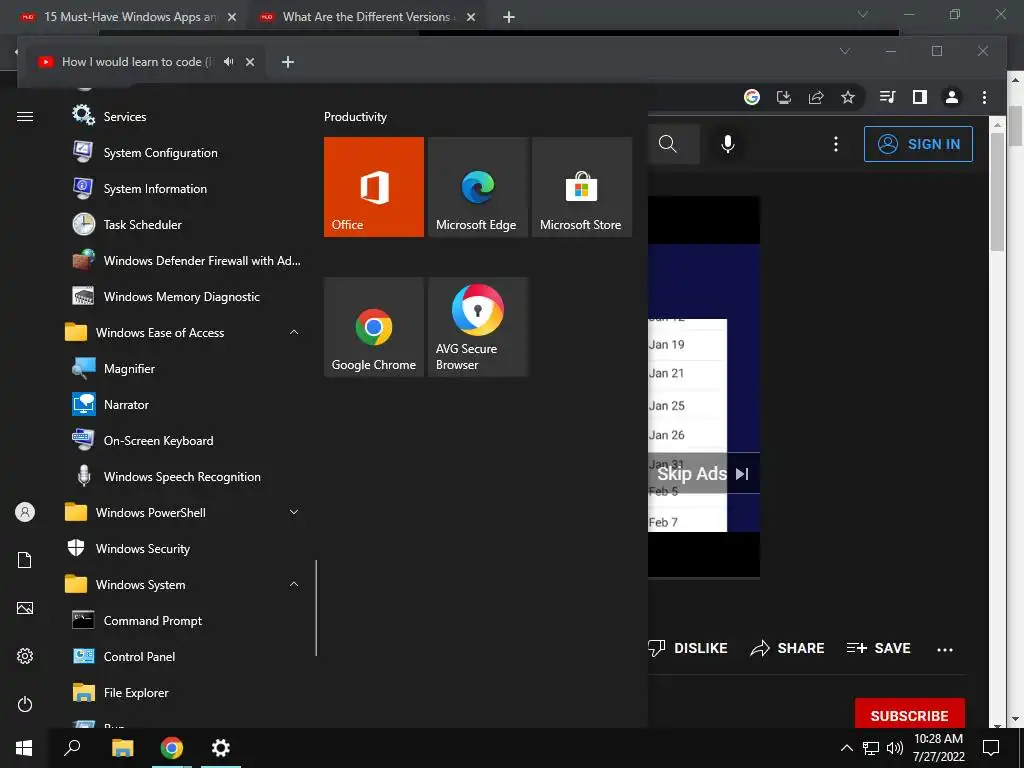Collapse Windows System folder
Viewport: 1024px width, 768px height.
pos(294,584)
